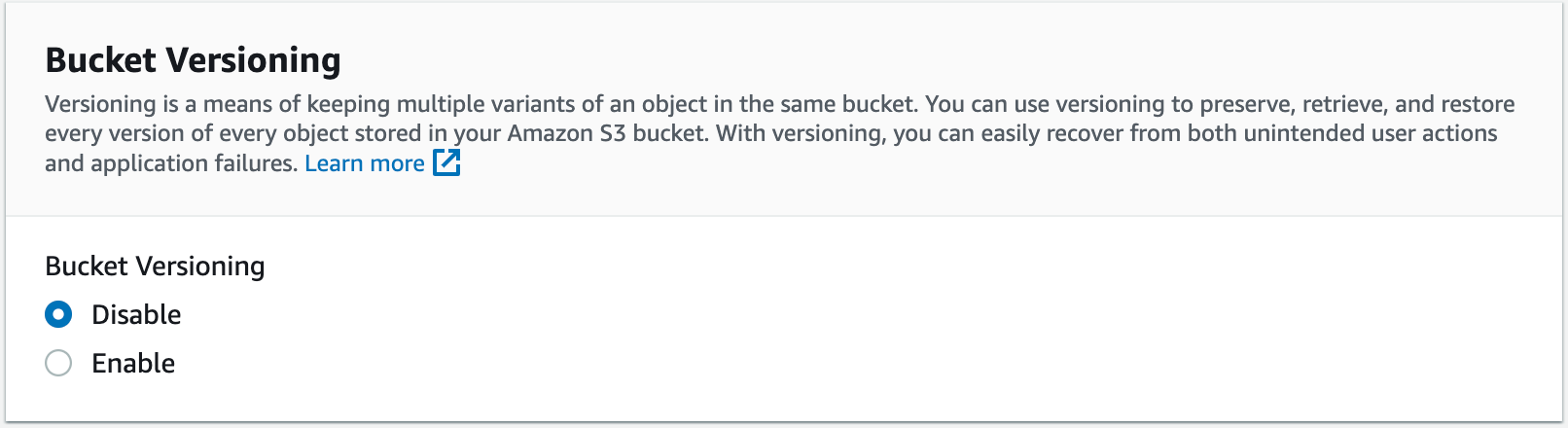Image resolution: width=1568 pixels, height=428 pixels.
Task: Click the words "stored in your" in description
Action: pos(428,133)
